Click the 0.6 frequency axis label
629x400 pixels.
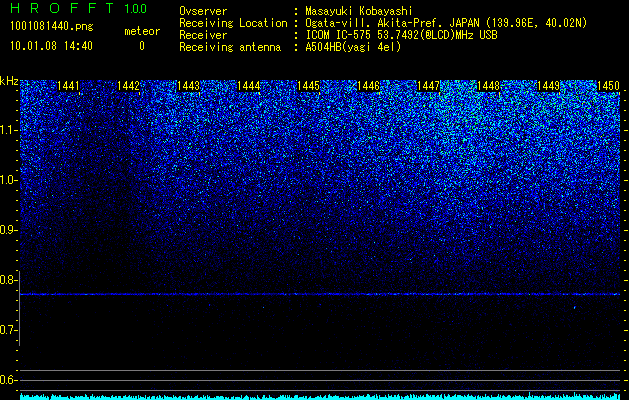coord(6,380)
